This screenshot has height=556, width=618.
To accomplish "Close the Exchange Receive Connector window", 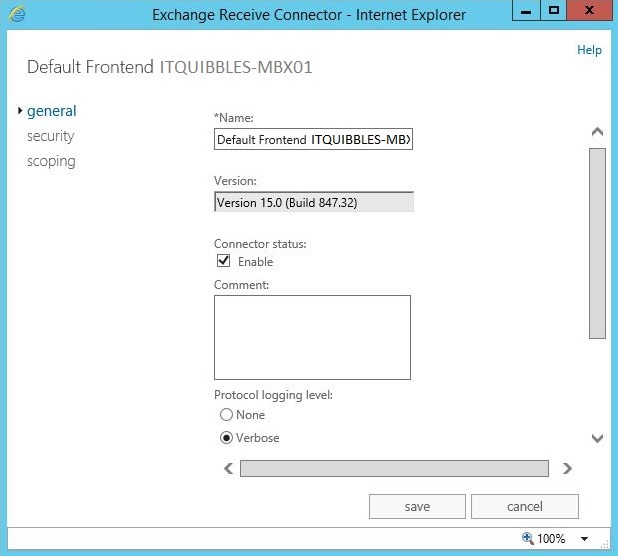I will 589,11.
